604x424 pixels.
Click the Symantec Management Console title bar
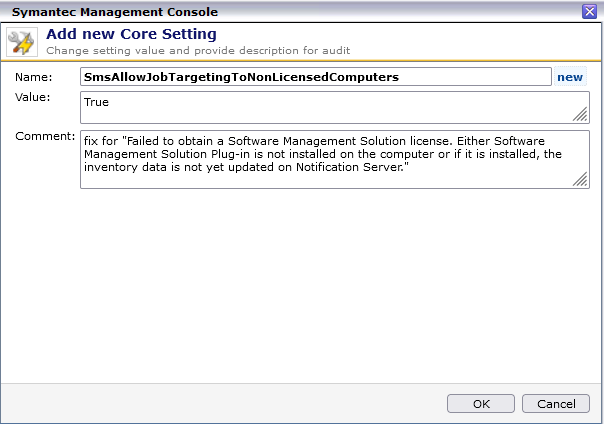pos(250,10)
